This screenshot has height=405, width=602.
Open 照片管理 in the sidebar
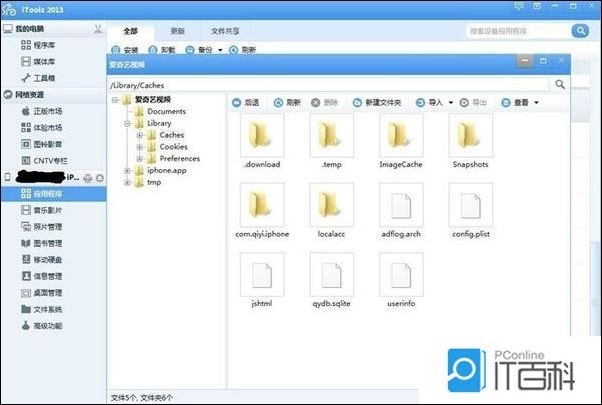[x=41, y=227]
